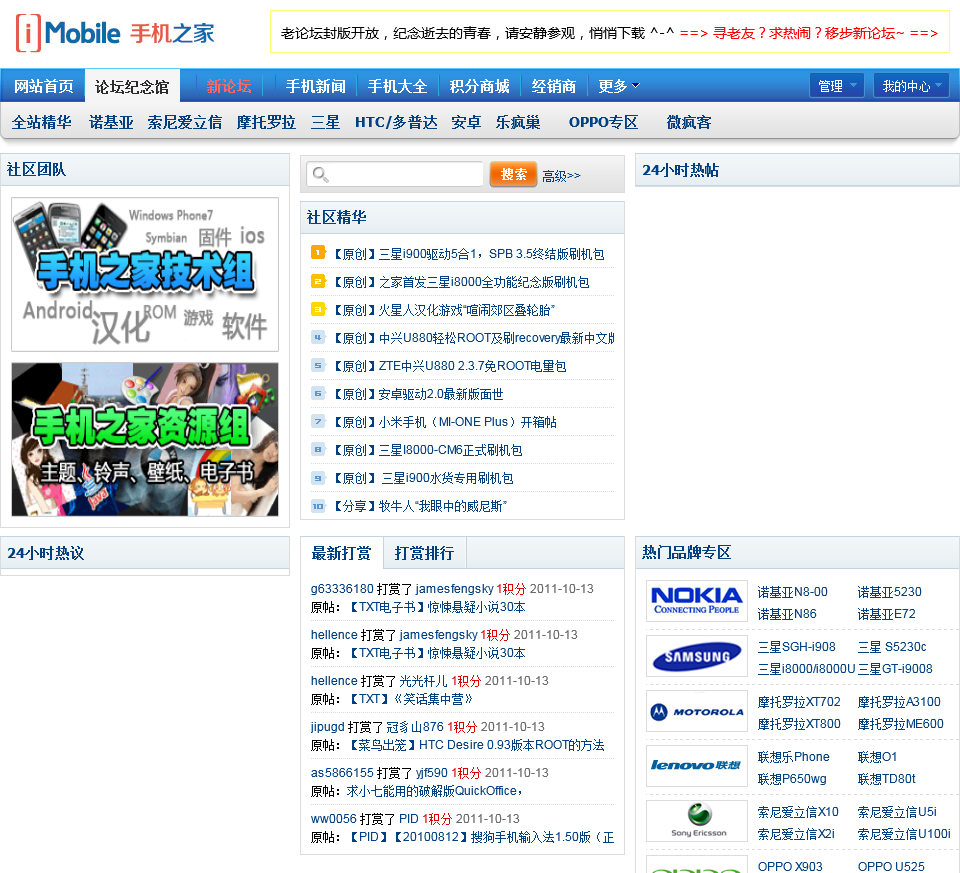Open the 手机之家技术组 banner image

coord(145,274)
